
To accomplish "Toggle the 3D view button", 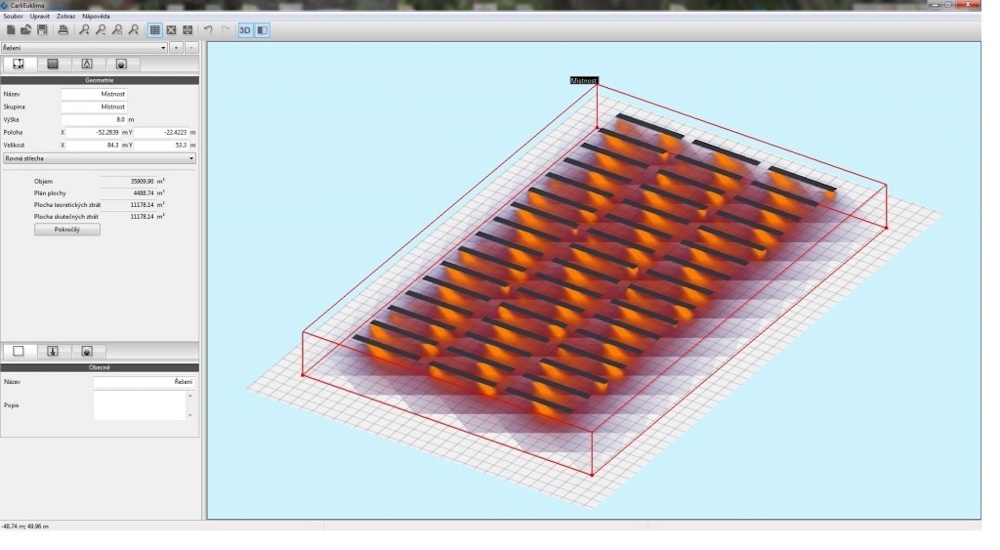I will pyautogui.click(x=244, y=31).
